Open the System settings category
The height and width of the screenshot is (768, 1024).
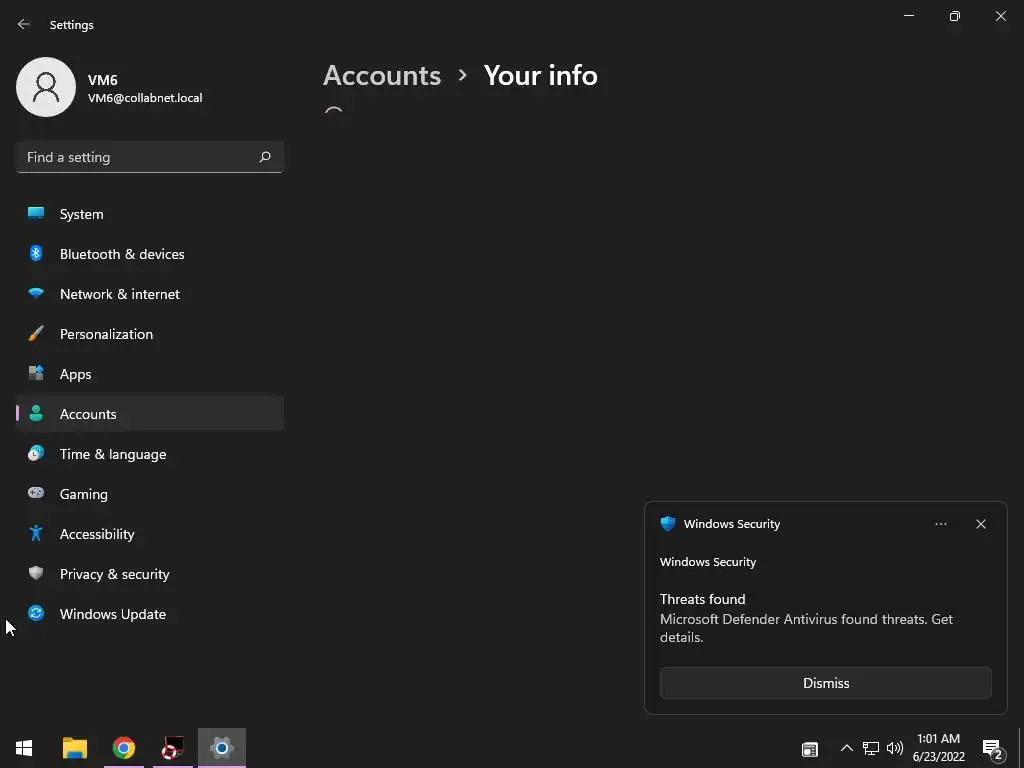tap(81, 214)
